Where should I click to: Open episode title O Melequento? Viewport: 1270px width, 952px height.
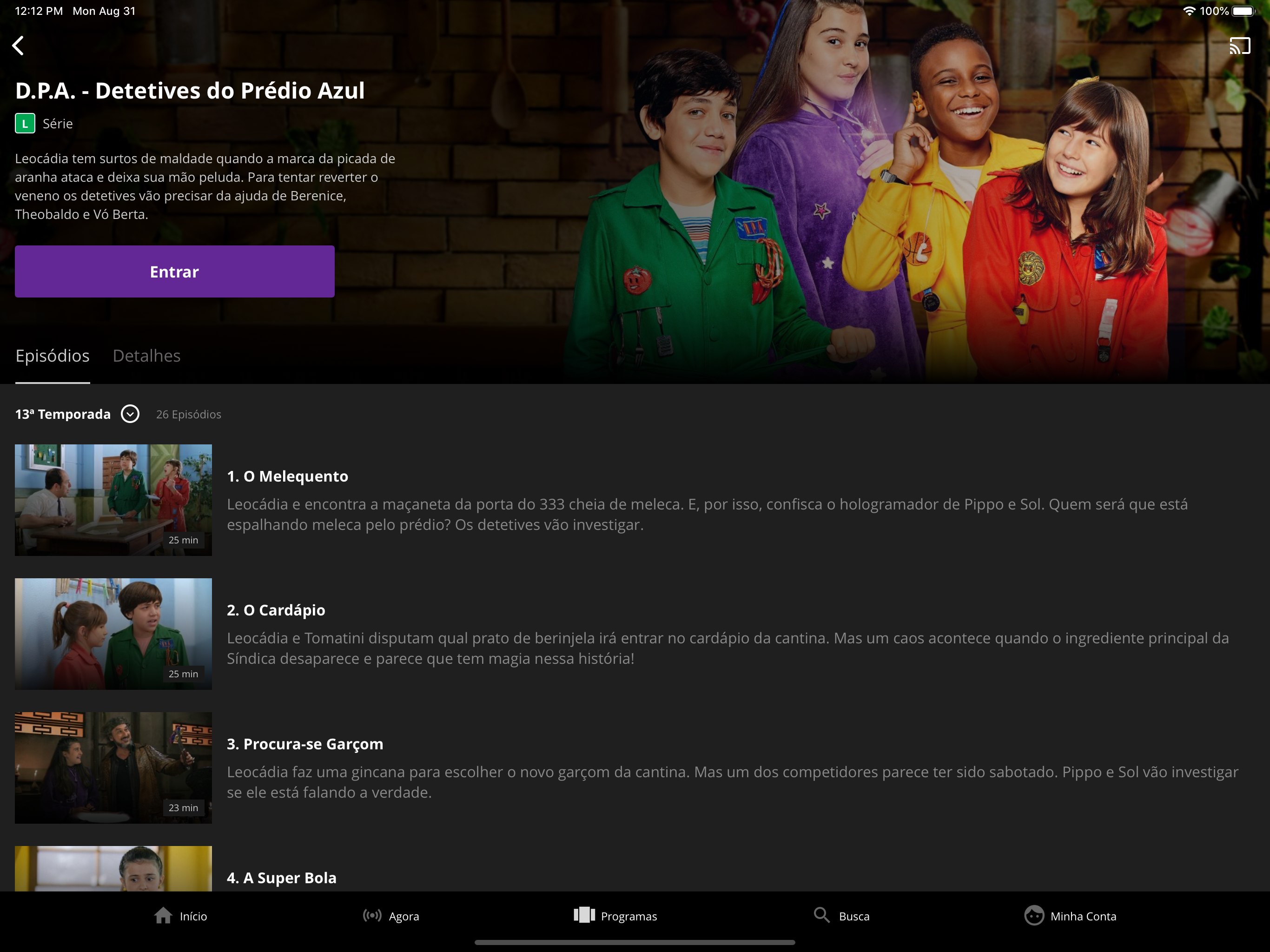tap(287, 476)
